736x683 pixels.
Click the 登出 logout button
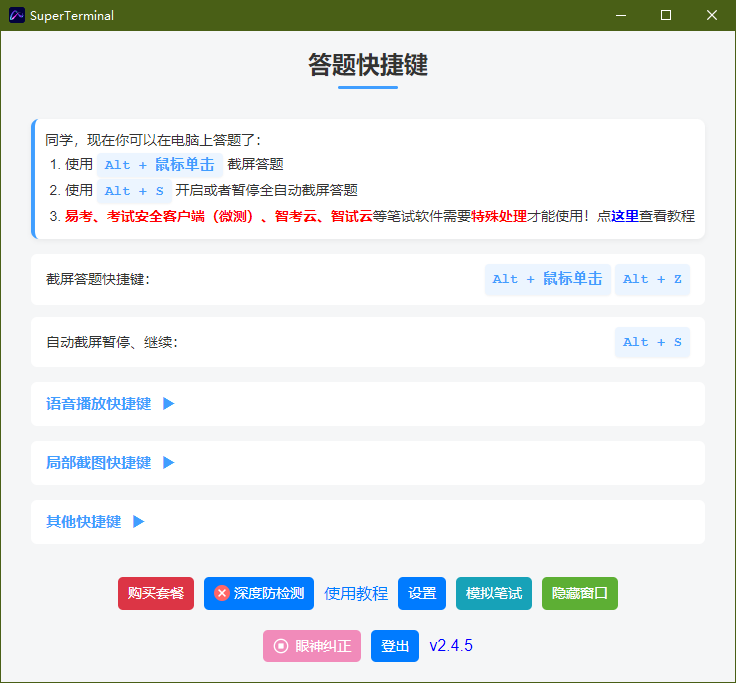coord(395,646)
